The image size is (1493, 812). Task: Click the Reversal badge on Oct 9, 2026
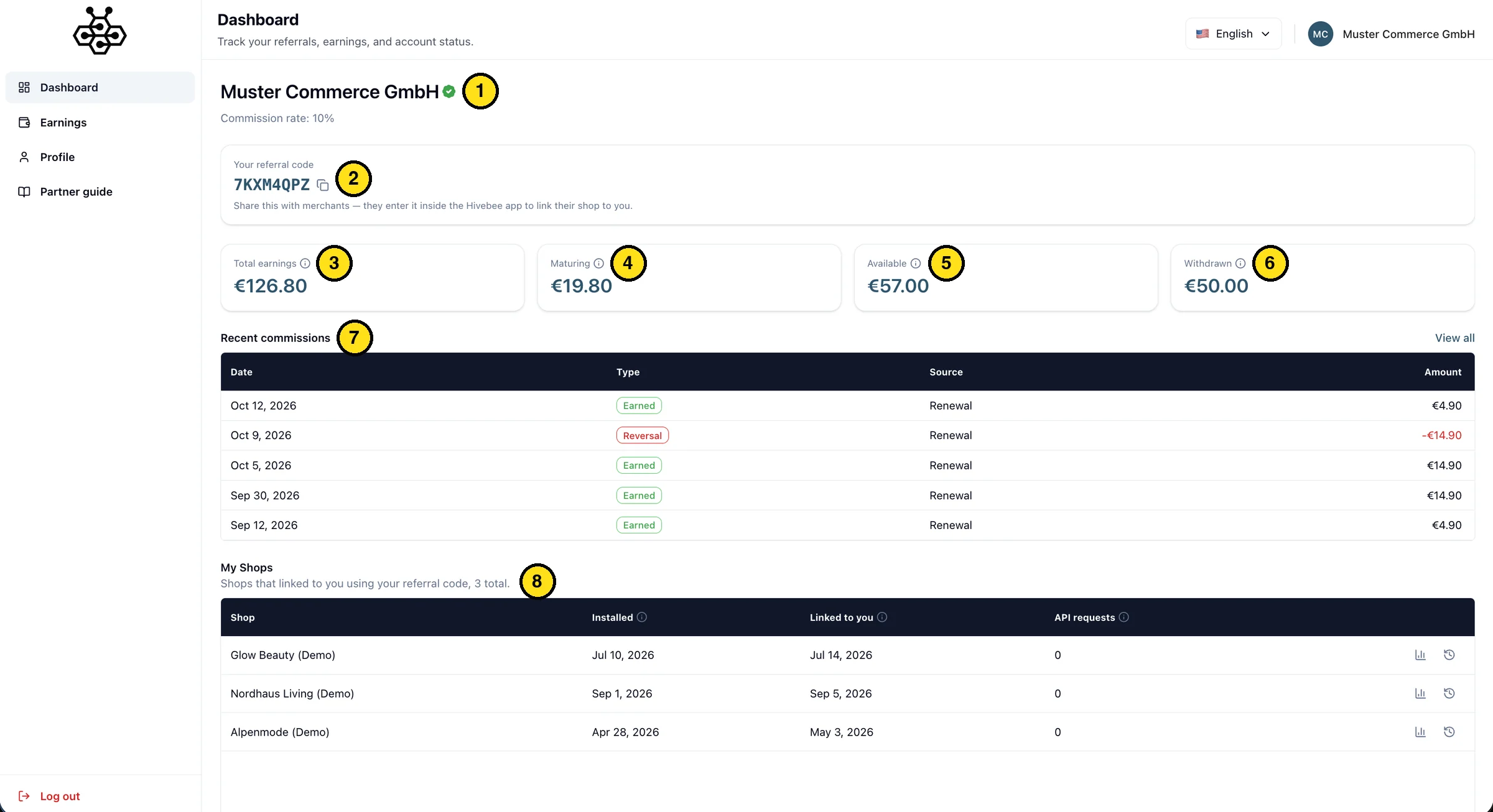click(x=642, y=435)
